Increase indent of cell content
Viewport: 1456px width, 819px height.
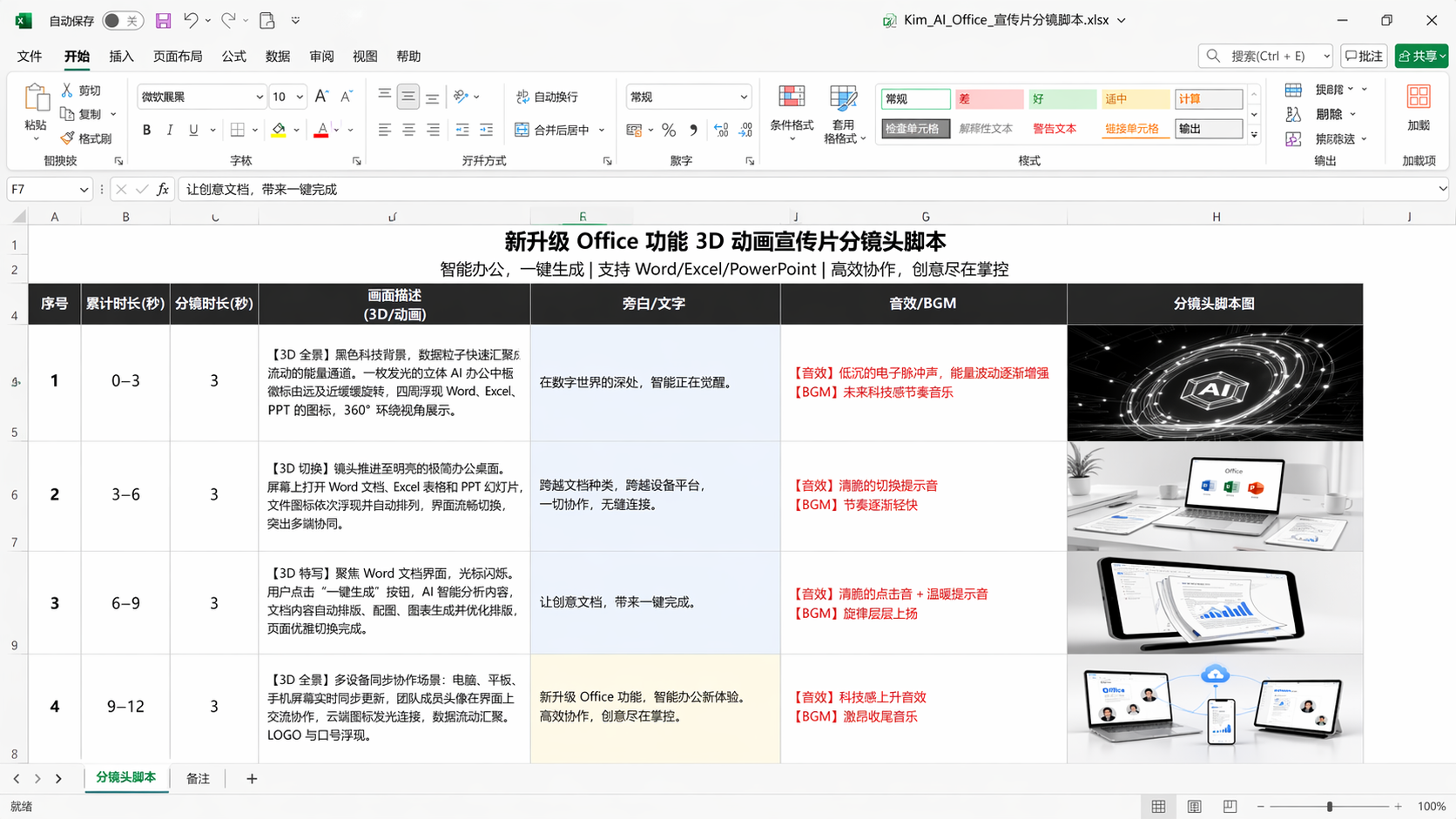click(486, 130)
